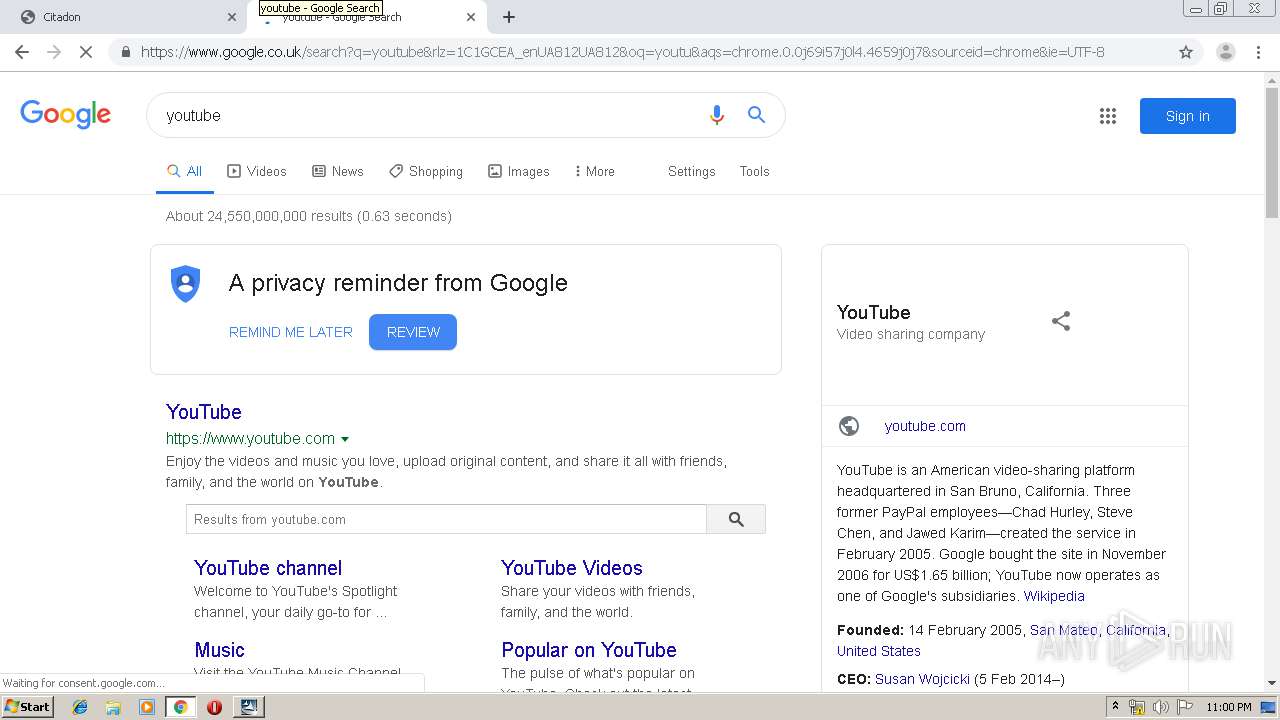Open the Music sitelink
Image resolution: width=1280 pixels, height=720 pixels.
click(x=219, y=650)
